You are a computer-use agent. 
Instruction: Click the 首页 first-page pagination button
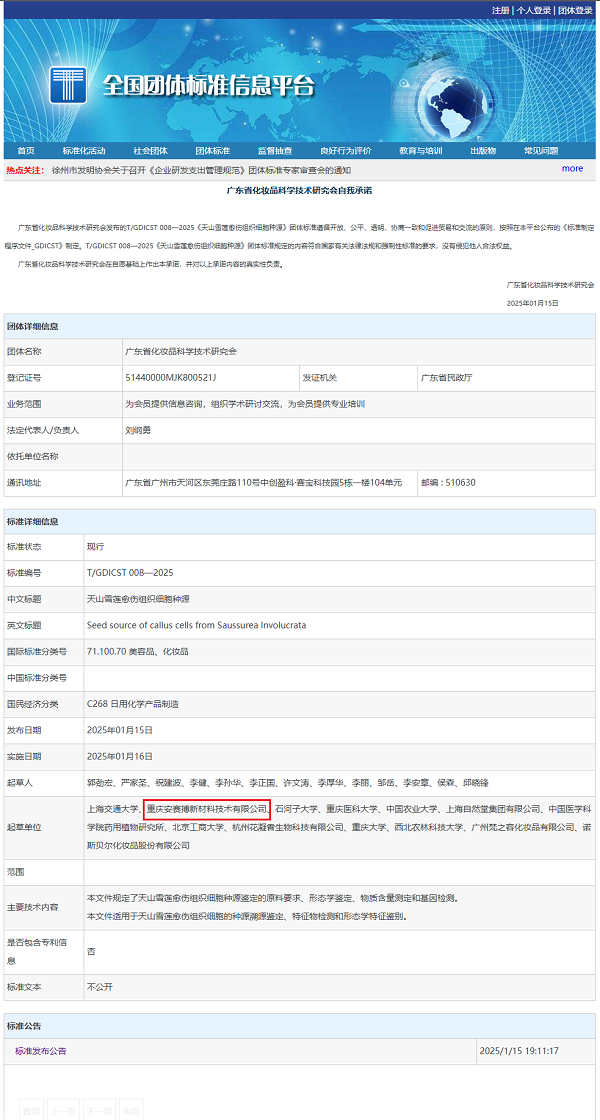coord(32,1110)
